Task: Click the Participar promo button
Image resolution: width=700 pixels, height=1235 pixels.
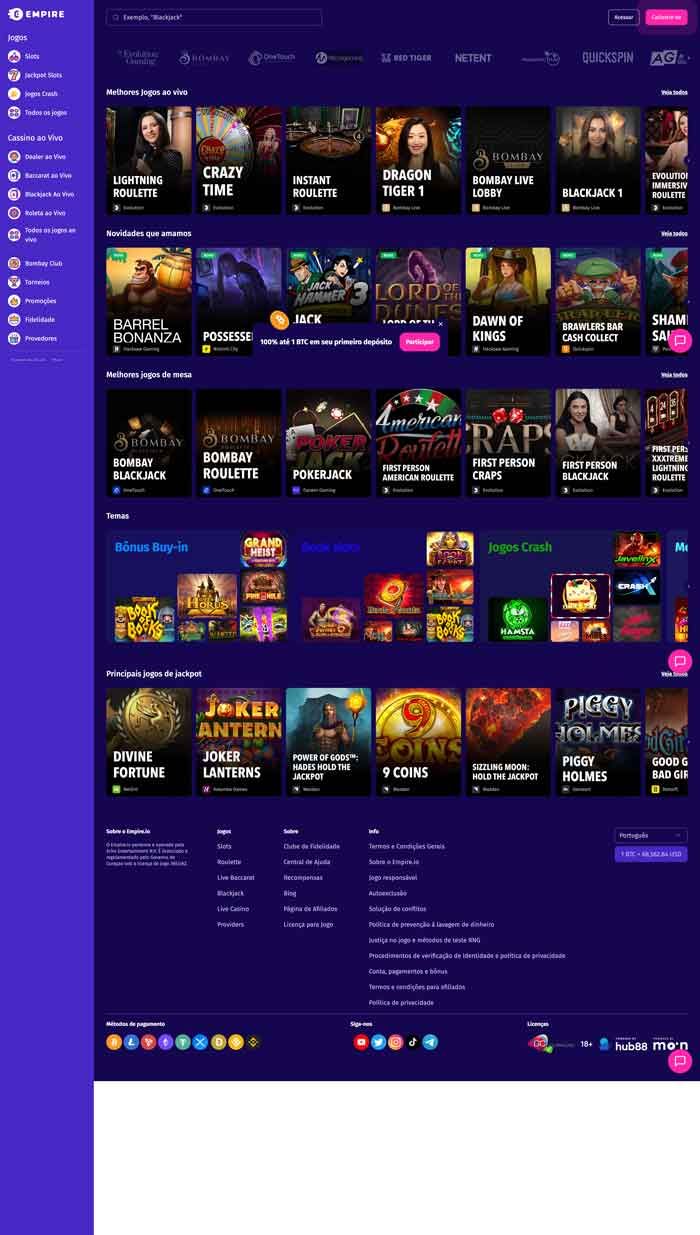Action: pyautogui.click(x=420, y=342)
